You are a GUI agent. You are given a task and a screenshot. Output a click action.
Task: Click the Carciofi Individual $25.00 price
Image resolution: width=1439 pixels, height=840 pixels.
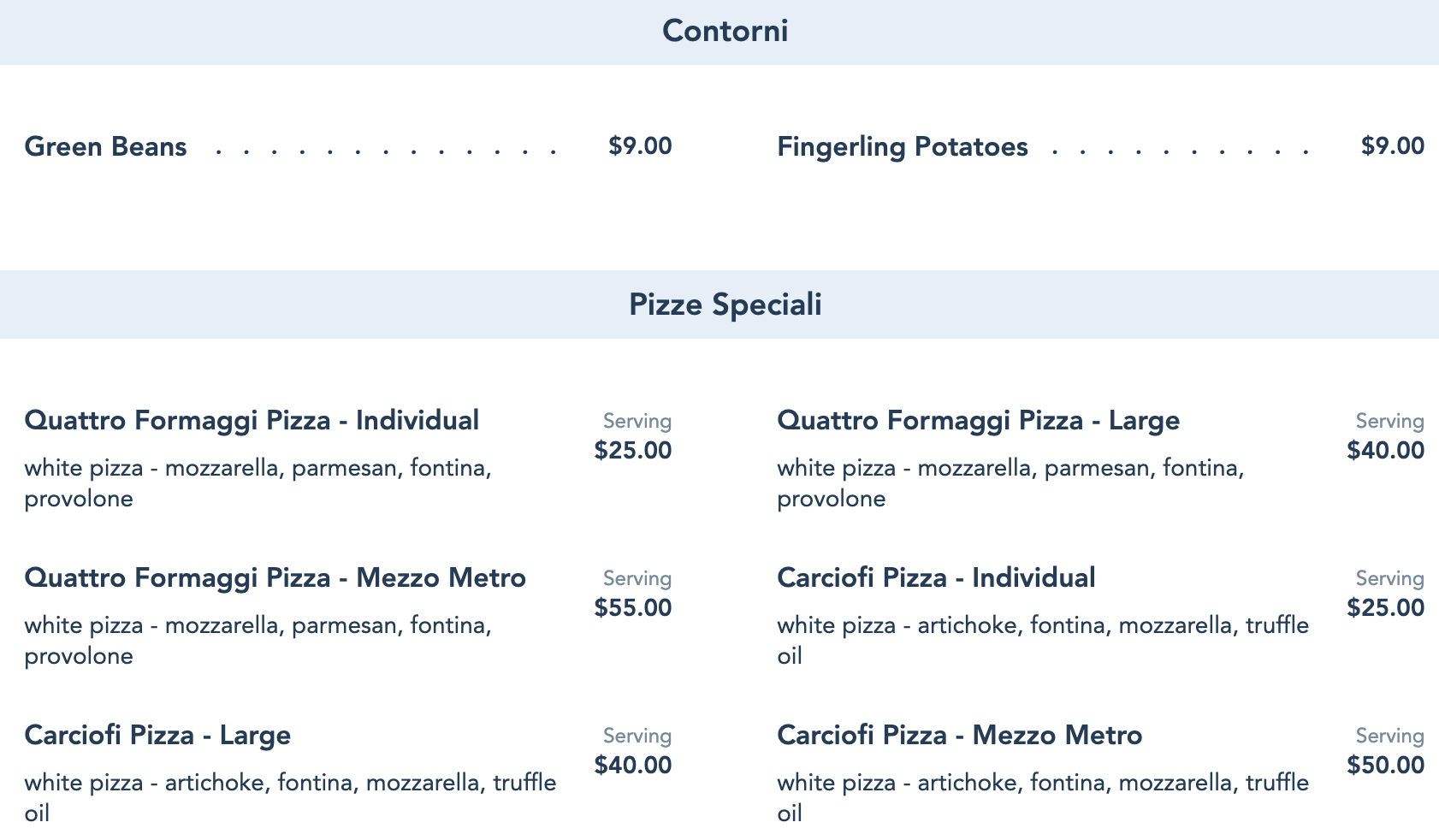pyautogui.click(x=1385, y=608)
